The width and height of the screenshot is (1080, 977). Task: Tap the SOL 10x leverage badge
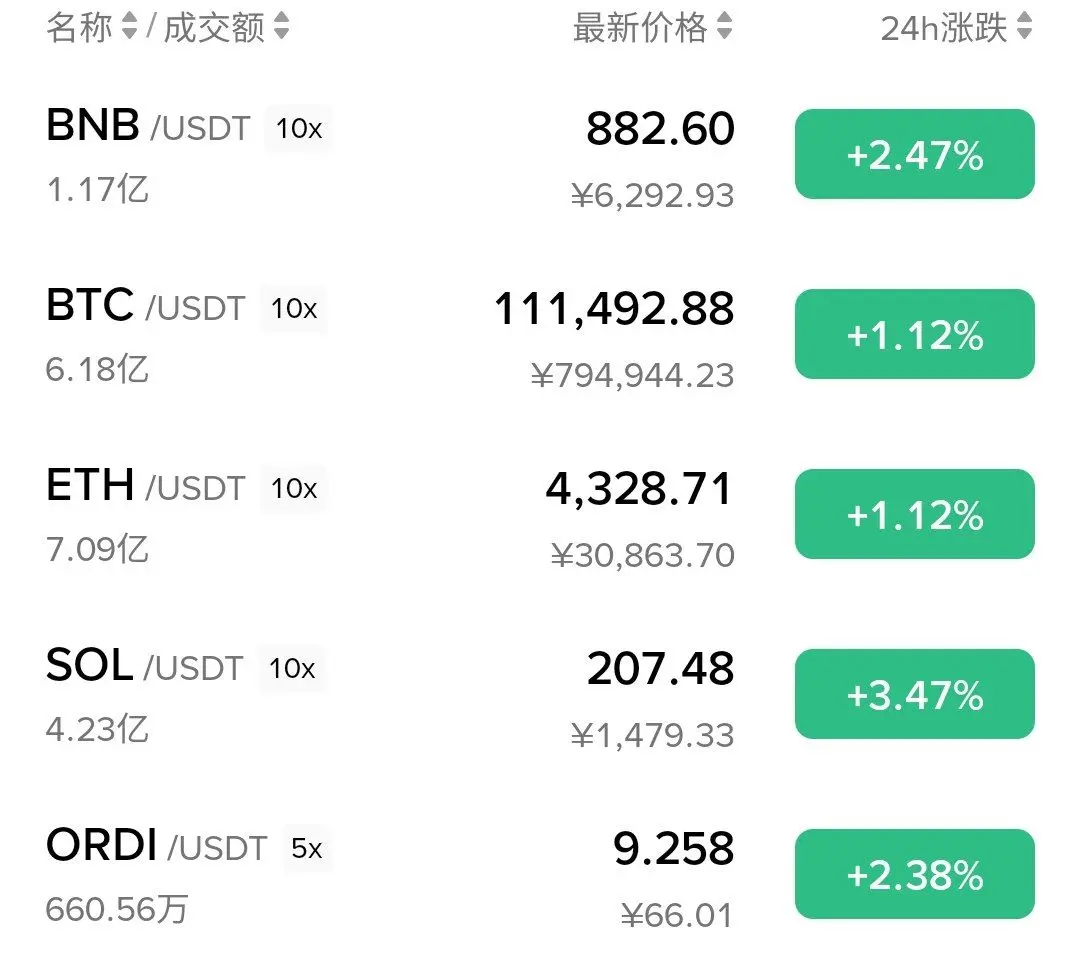click(292, 668)
